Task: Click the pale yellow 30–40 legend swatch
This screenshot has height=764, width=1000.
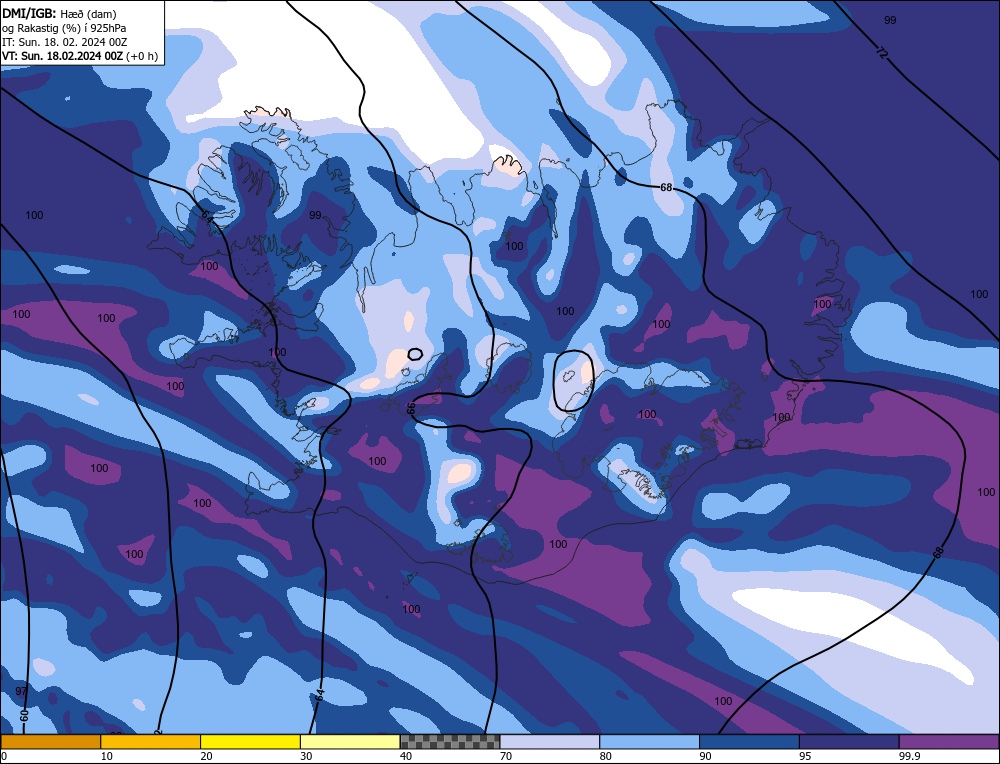Action: click(x=350, y=741)
